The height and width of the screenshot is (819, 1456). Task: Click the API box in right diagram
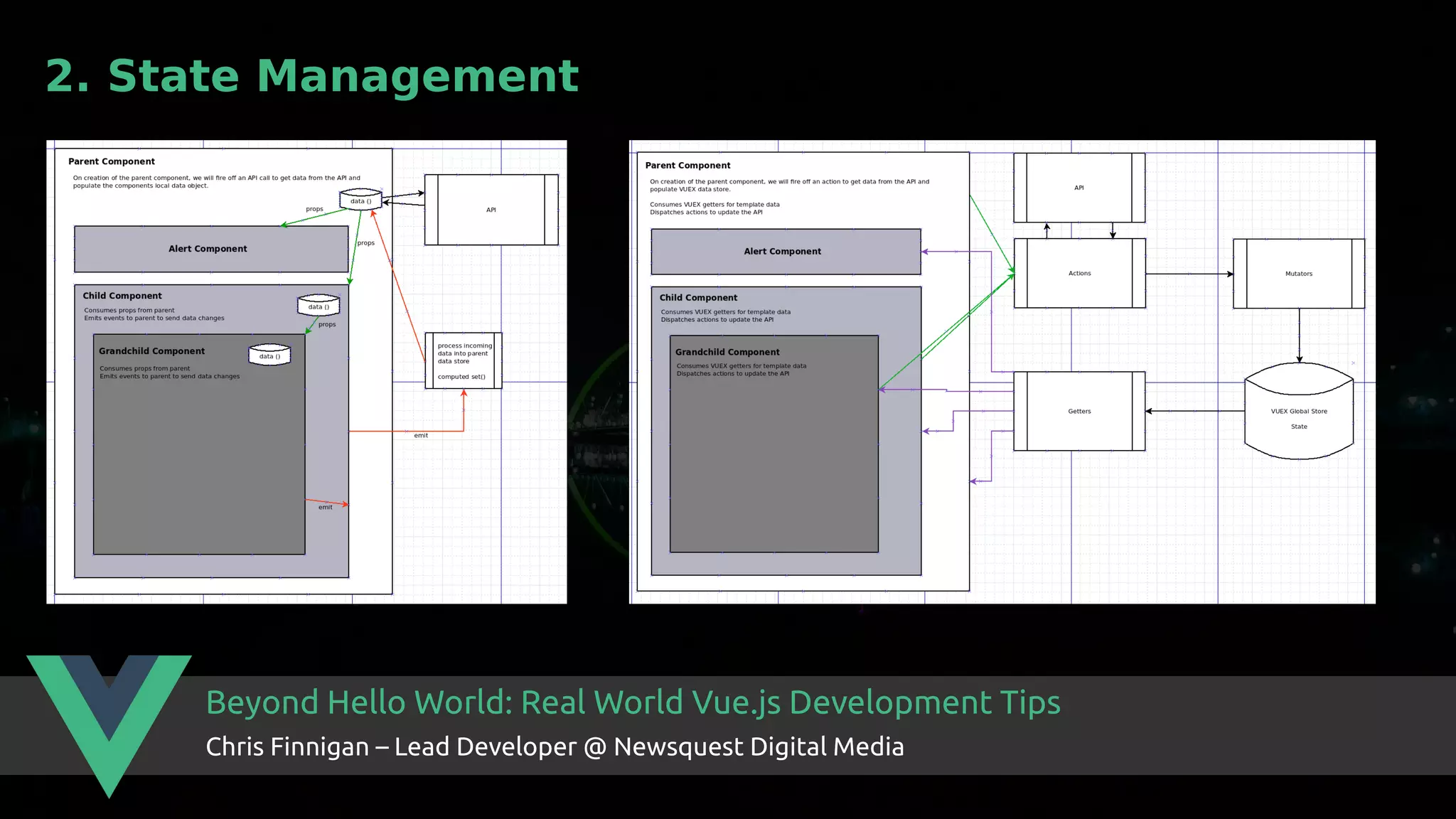tap(1078, 188)
